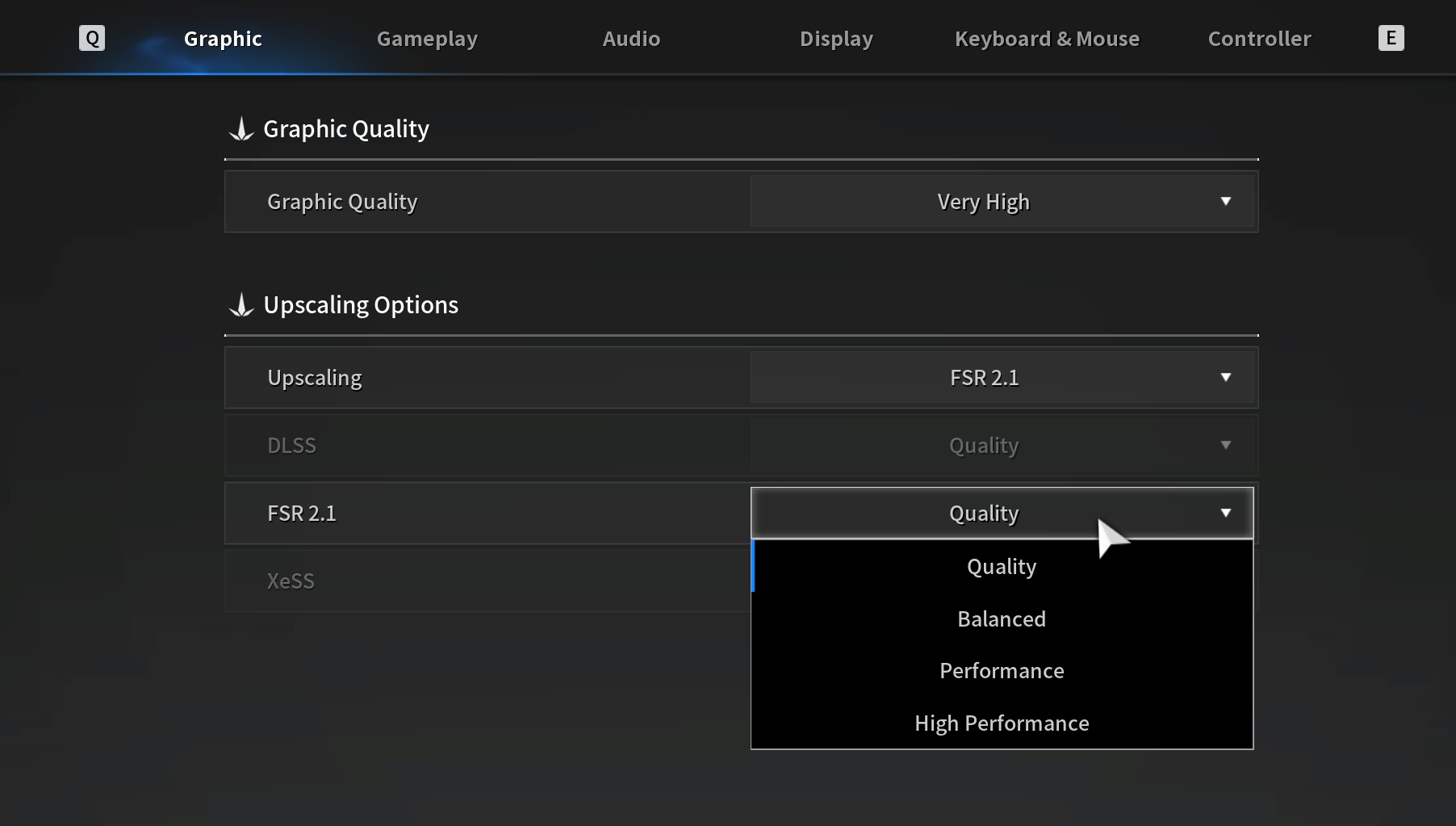The height and width of the screenshot is (826, 1456).
Task: Select Balanced in FSR 2.1 list
Action: pos(1002,619)
